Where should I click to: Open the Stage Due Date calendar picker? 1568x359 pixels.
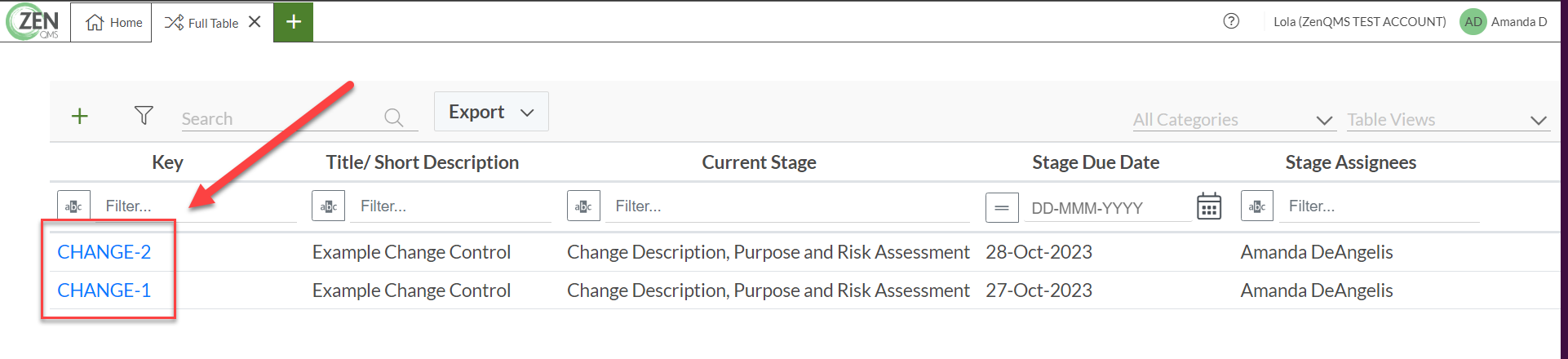pos(1209,206)
